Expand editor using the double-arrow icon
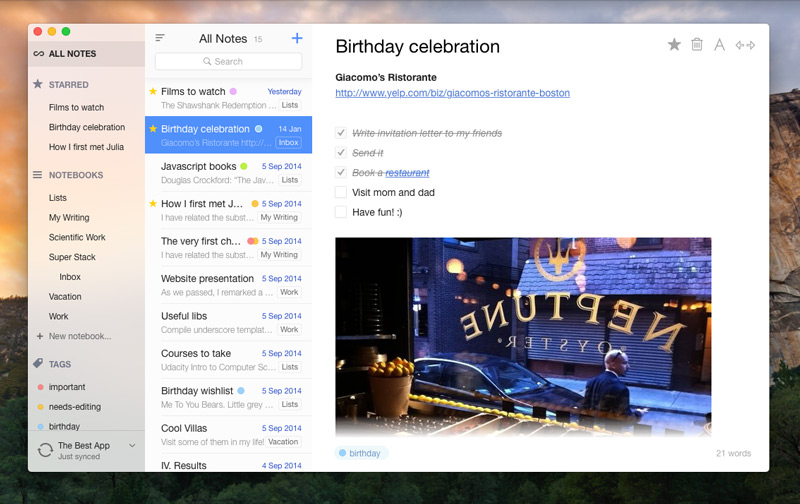 click(744, 45)
